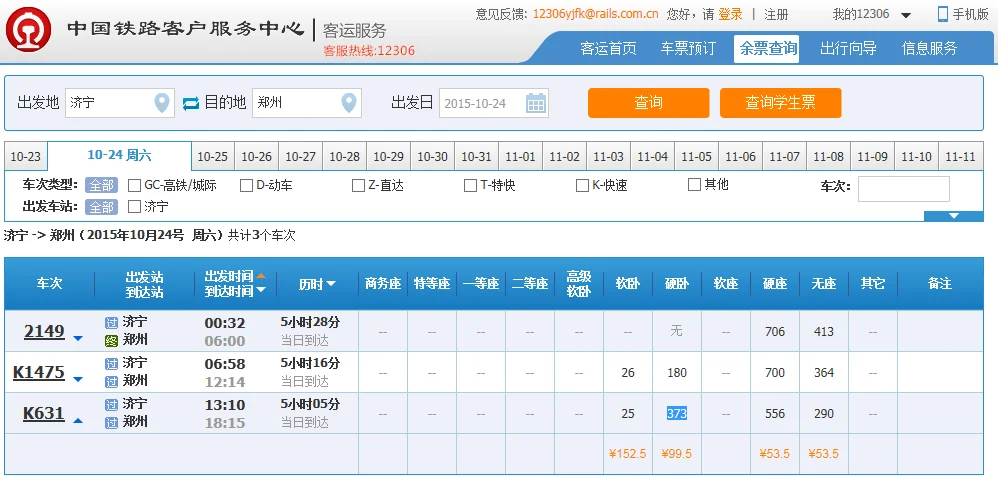Screen dimensions: 998x480
Task: Click the departure station location pin icon
Action: (x=162, y=102)
